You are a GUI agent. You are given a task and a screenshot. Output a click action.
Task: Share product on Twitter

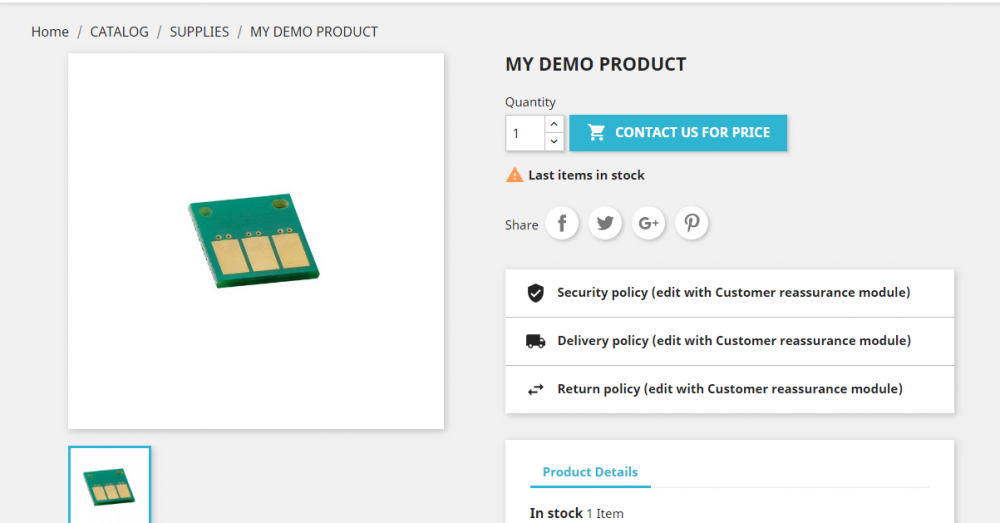pos(605,223)
